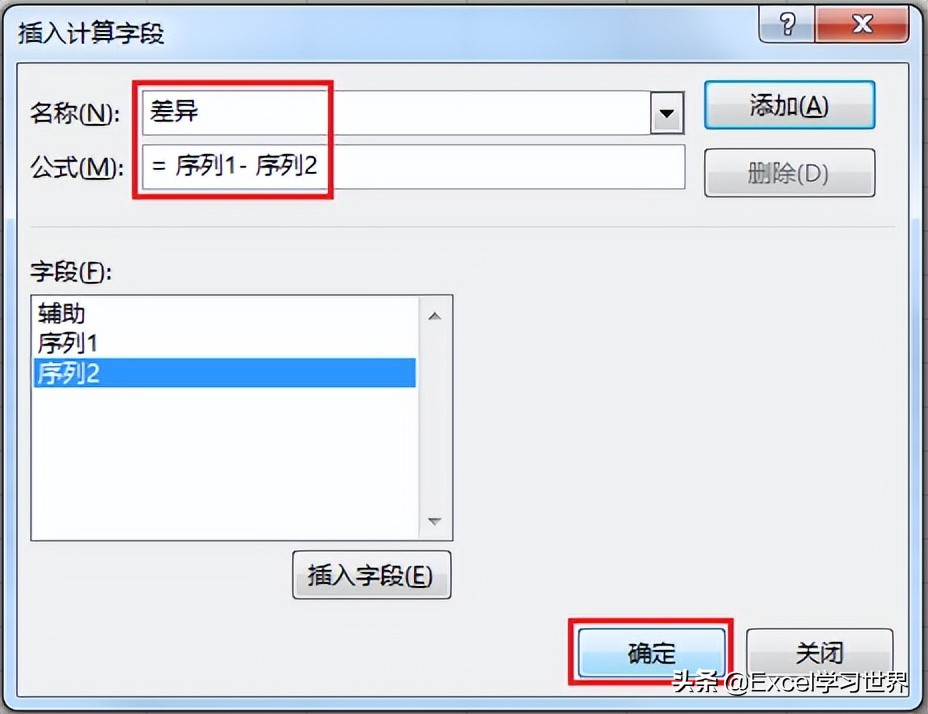Viewport: 928px width, 714px height.
Task: Confirm with the 确定 button
Action: tap(652, 653)
